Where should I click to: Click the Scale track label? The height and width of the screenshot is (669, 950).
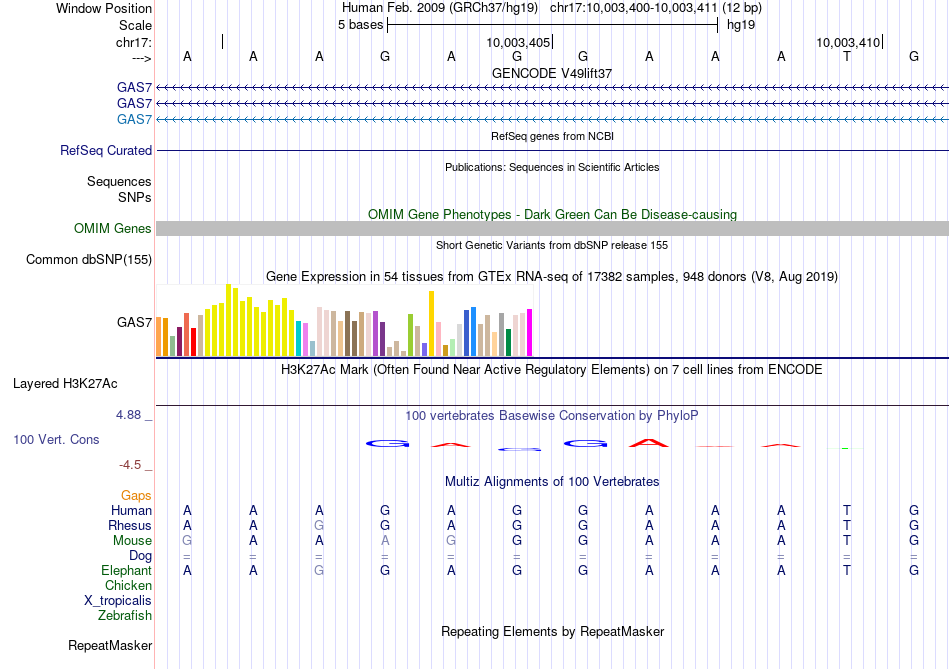135,25
